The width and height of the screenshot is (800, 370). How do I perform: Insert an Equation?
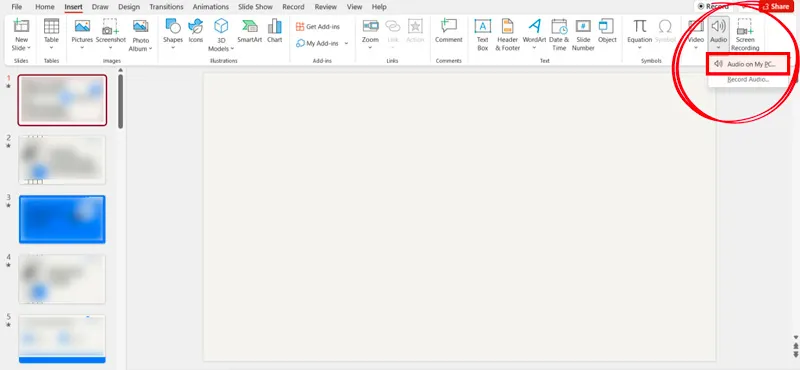[640, 34]
